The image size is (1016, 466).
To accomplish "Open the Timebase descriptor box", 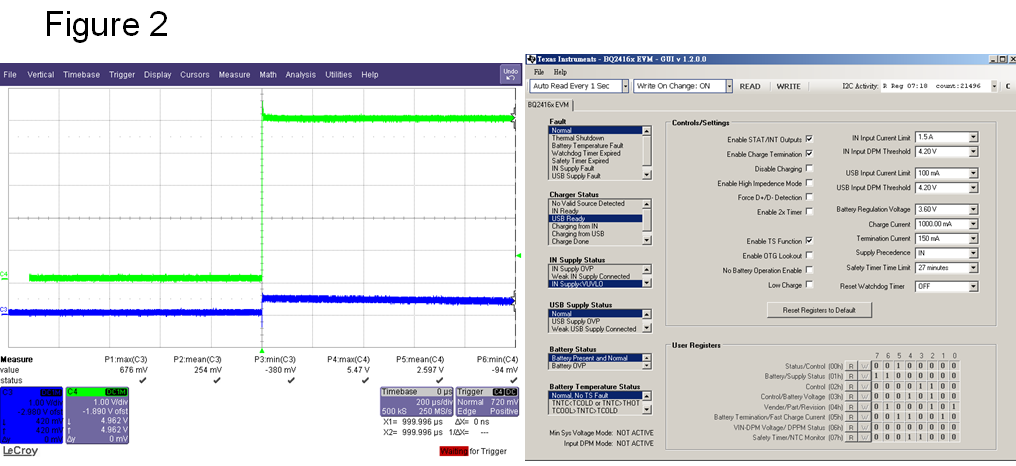I will [x=417, y=402].
